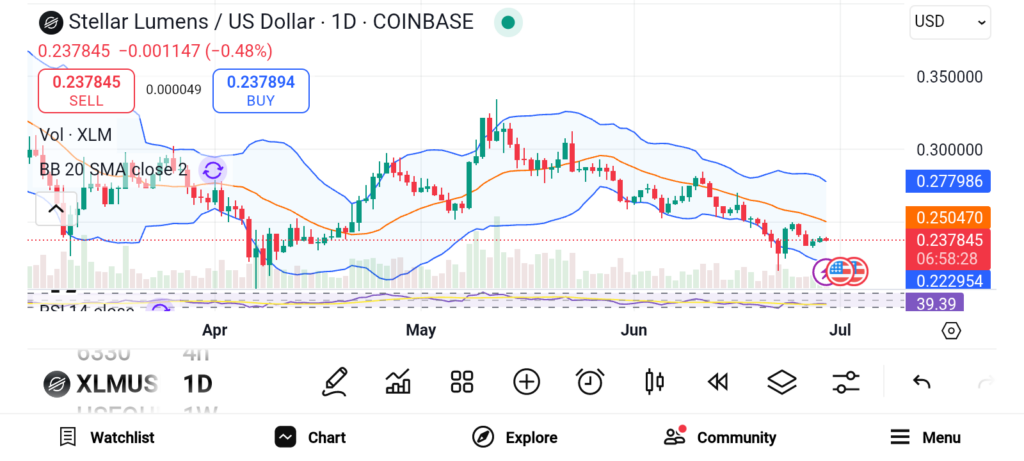Collapse the indicator legend with the chevron
Image resolution: width=1024 pixels, height=461 pixels.
point(56,209)
